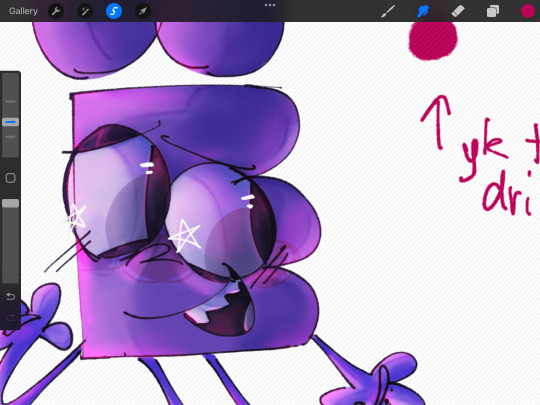Adjust the brush opacity slider handle

pyautogui.click(x=10, y=204)
